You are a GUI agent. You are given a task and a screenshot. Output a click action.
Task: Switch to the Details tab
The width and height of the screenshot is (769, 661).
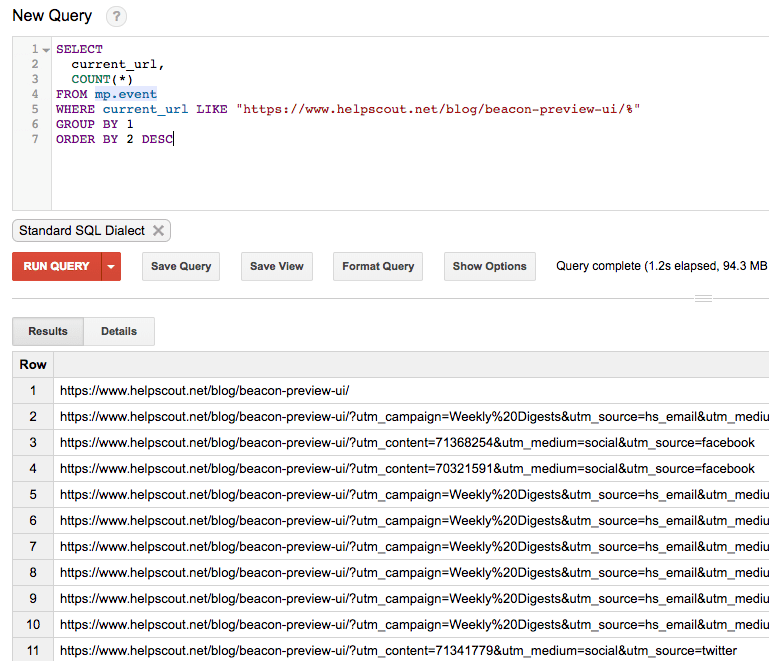tap(119, 331)
